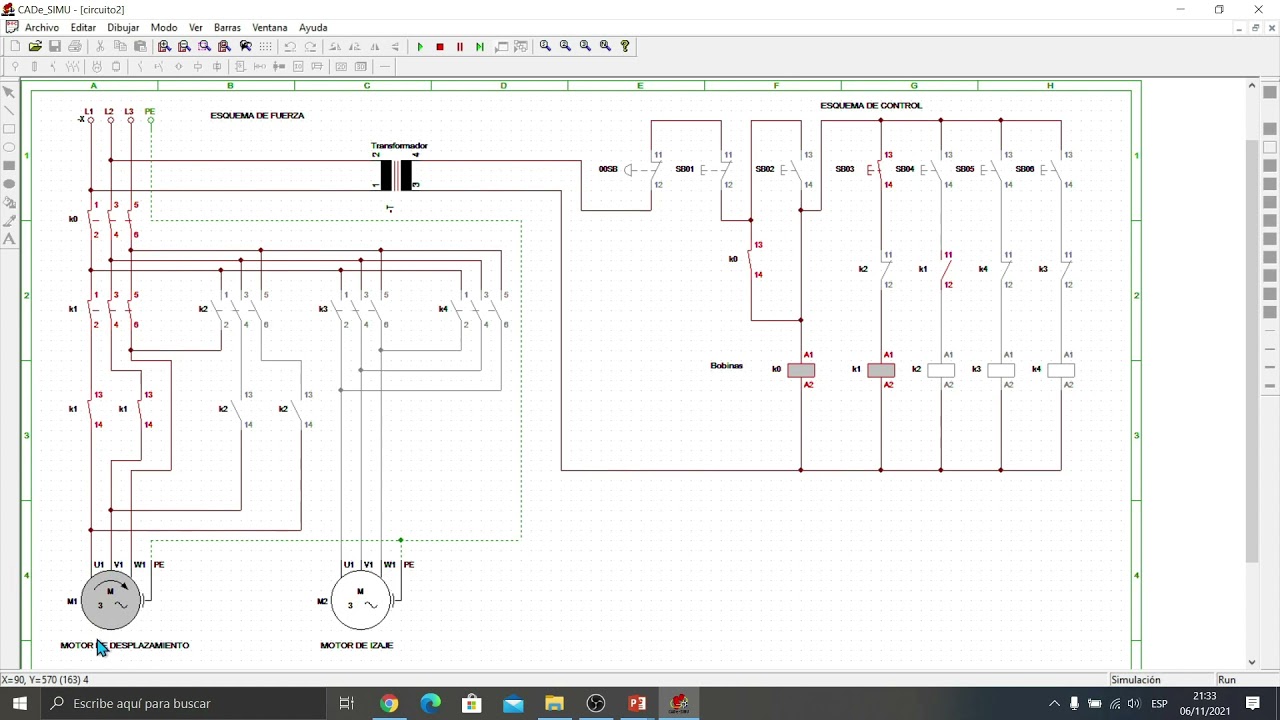Select the arrow pointer tool
Viewport: 1280px width, 720px height.
(x=9, y=92)
